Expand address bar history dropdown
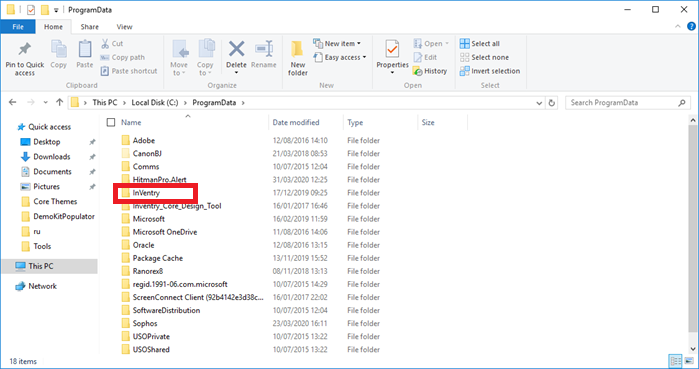Image resolution: width=699 pixels, height=369 pixels. [x=539, y=103]
